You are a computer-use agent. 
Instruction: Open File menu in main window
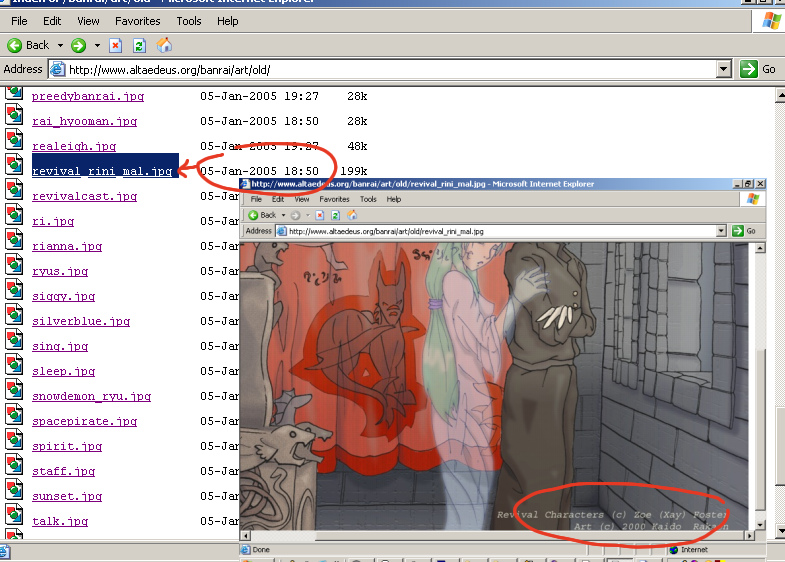19,21
